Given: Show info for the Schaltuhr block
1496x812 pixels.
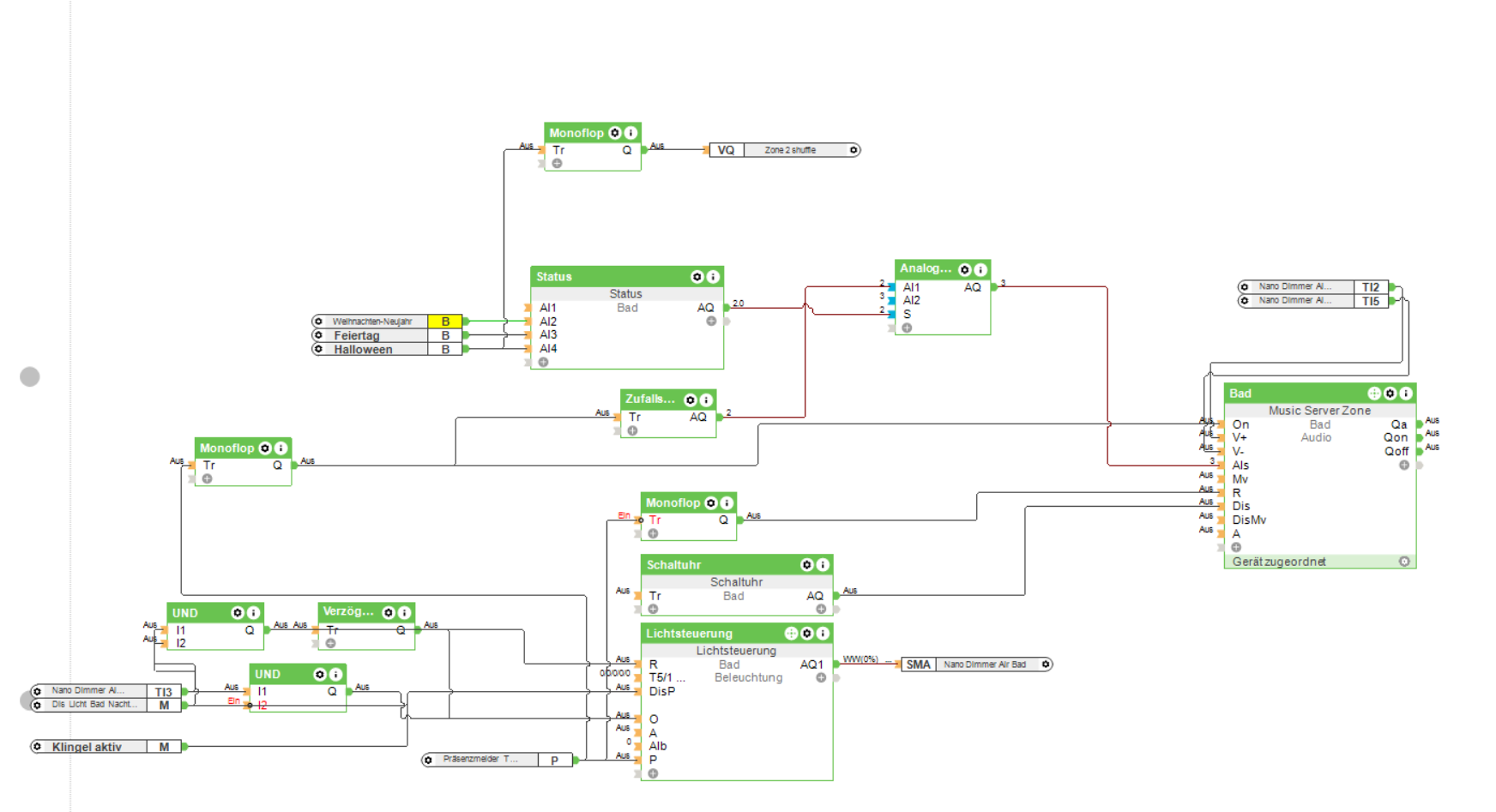Looking at the screenshot, I should click(823, 565).
